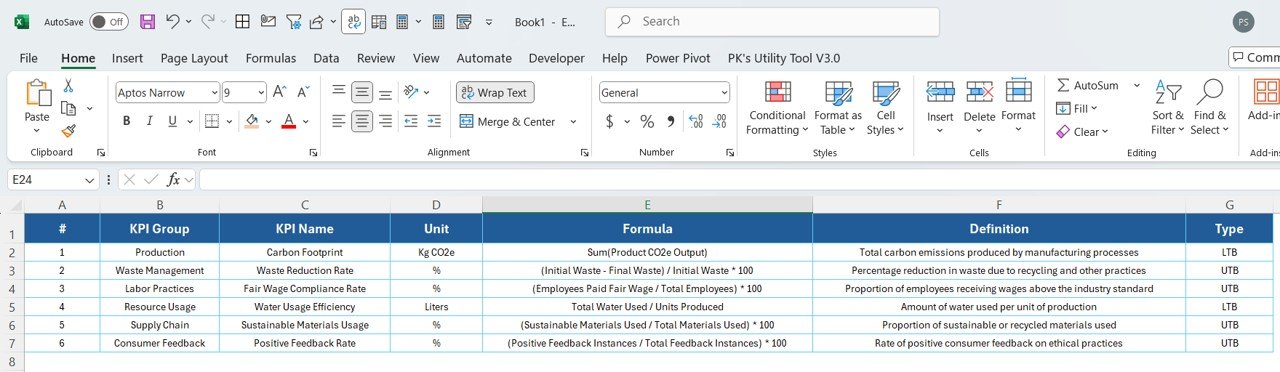This screenshot has width=1280, height=372.
Task: Open the Cell Styles gallery
Action: [885, 108]
